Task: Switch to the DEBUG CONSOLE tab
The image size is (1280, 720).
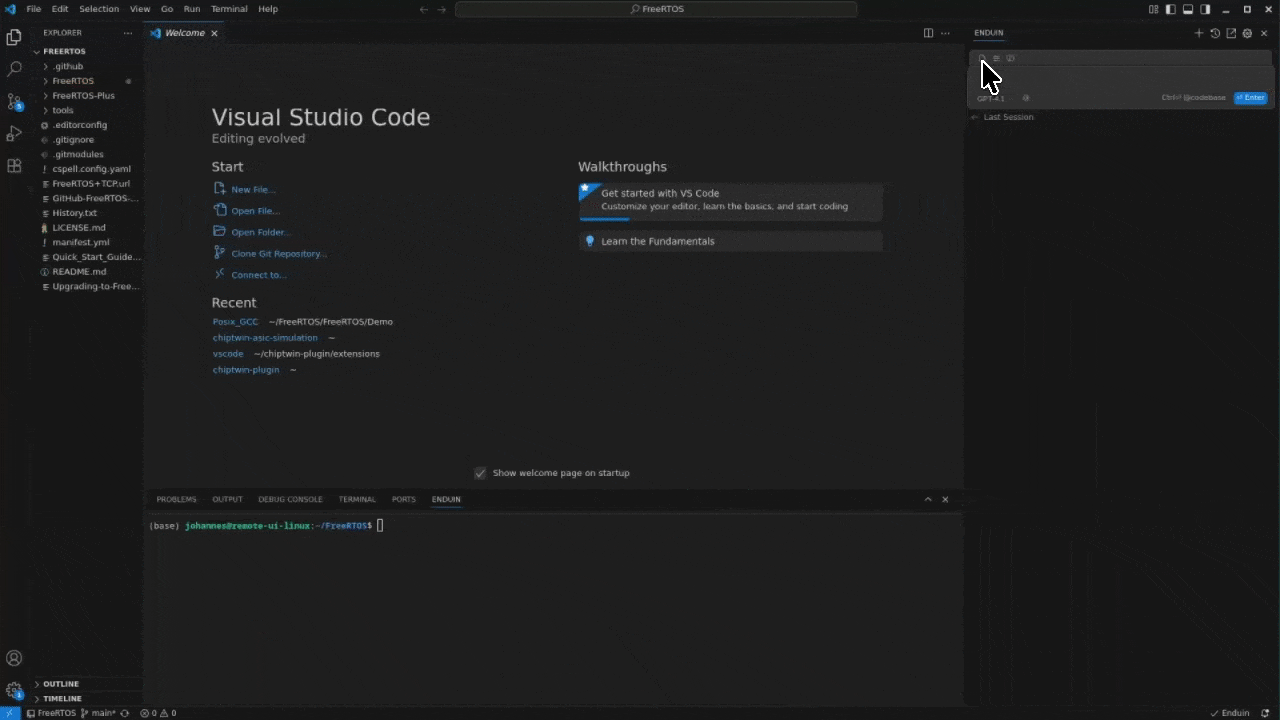Action: coord(290,499)
